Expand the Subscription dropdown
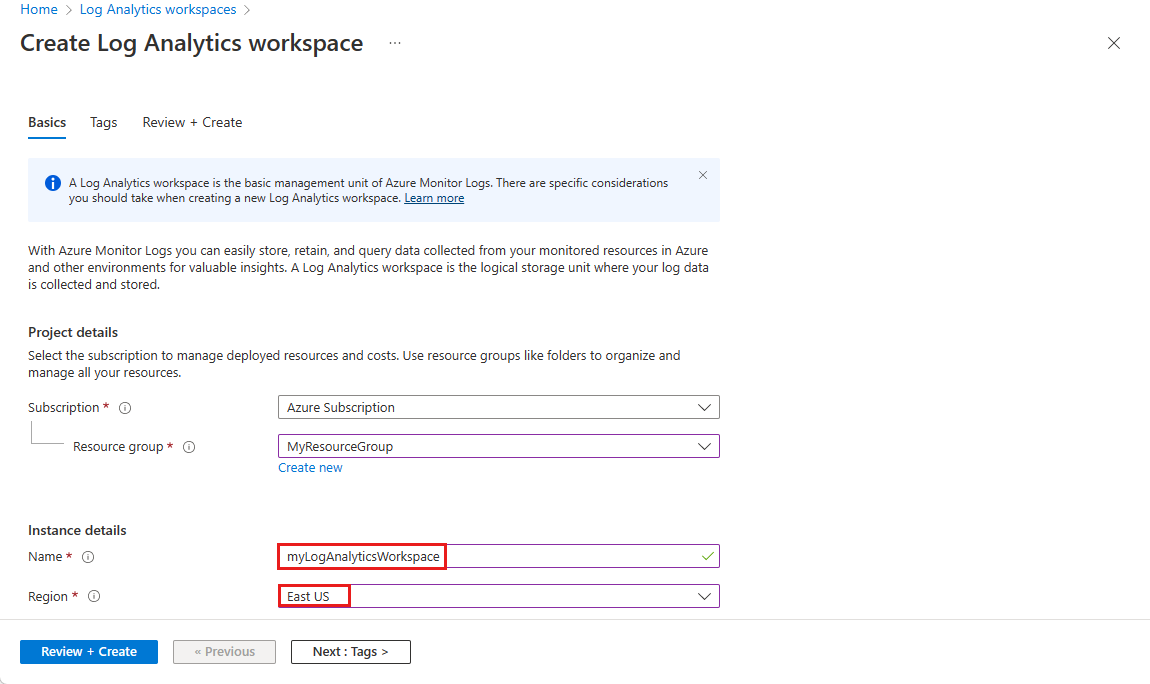1150x684 pixels. (x=499, y=407)
